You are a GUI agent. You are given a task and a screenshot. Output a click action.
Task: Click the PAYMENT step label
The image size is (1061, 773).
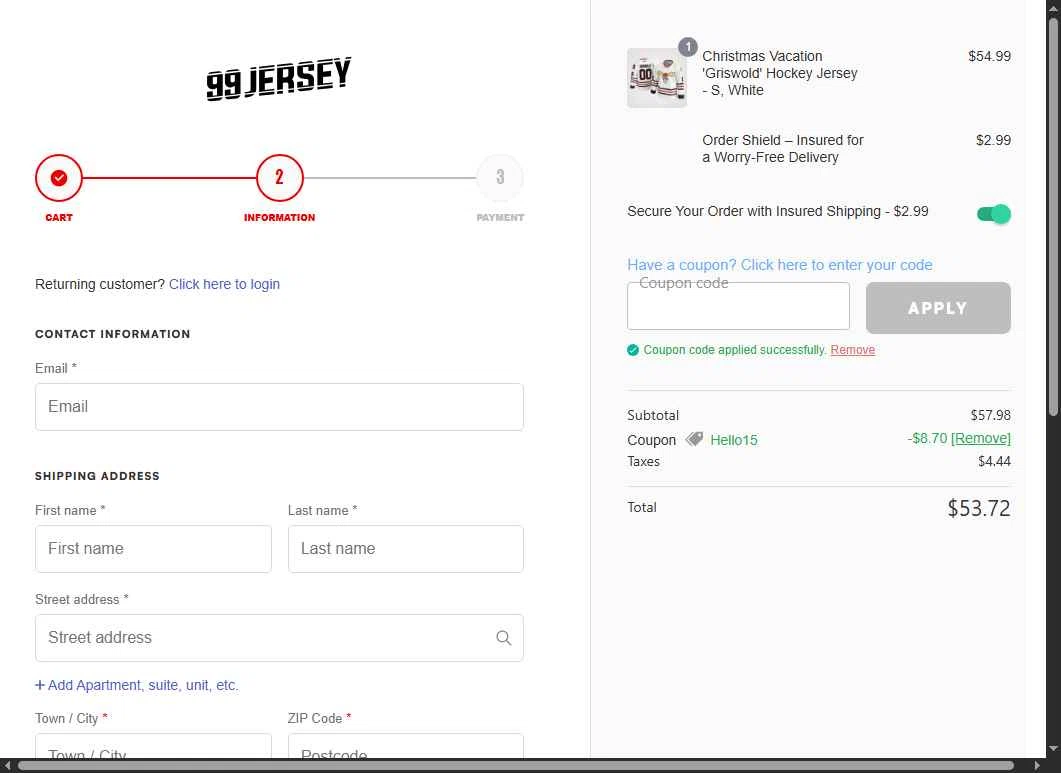(x=500, y=217)
